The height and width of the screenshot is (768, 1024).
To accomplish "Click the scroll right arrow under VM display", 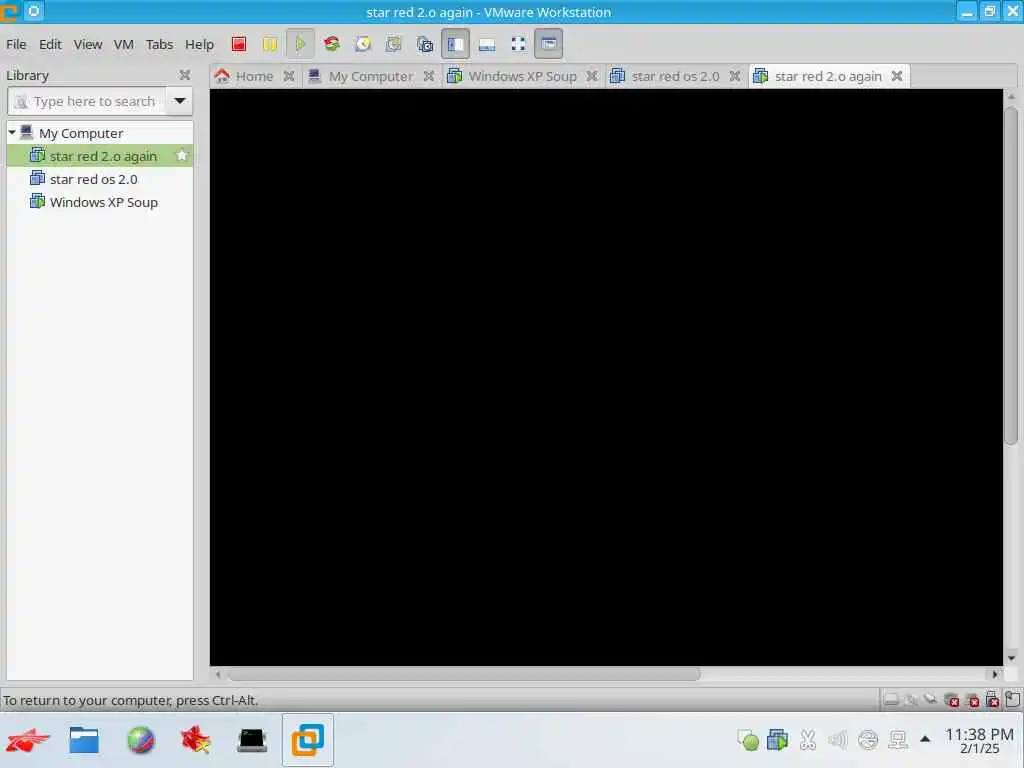I will coord(995,674).
